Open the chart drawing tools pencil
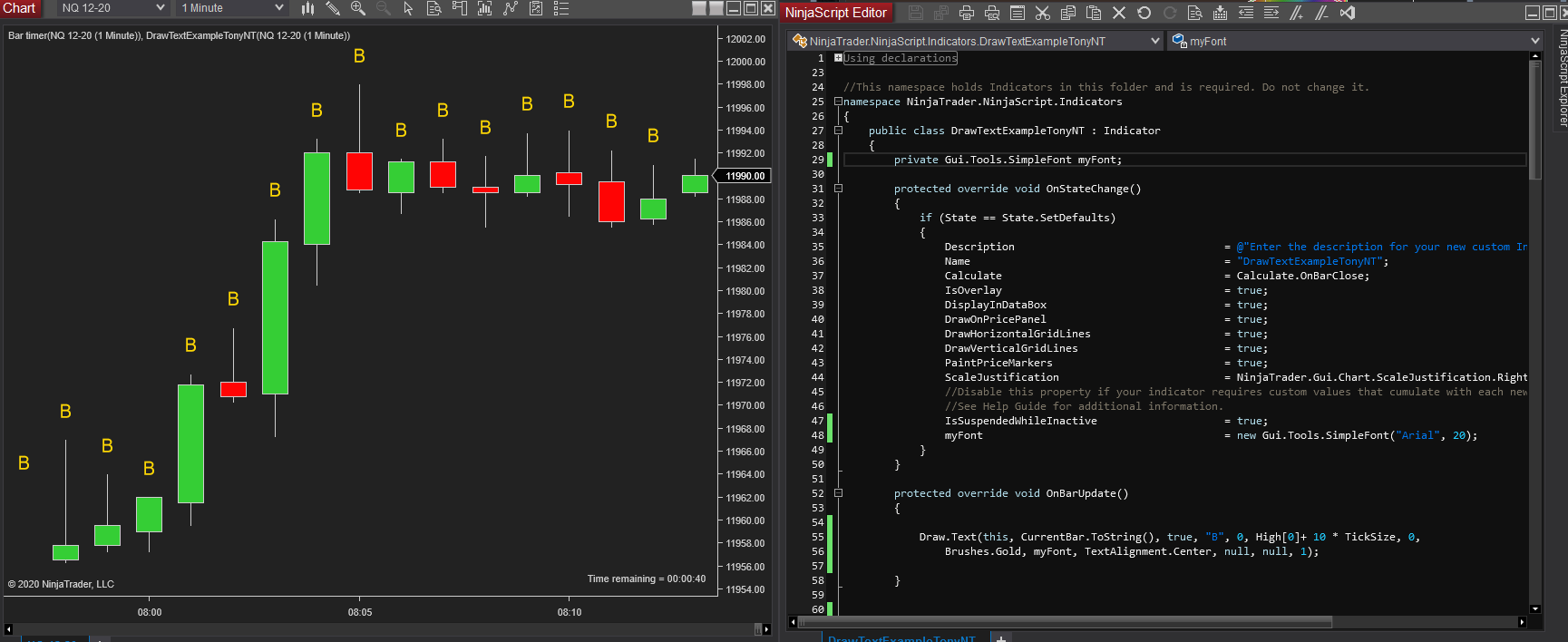Image resolution: width=1568 pixels, height=642 pixels. click(x=333, y=8)
